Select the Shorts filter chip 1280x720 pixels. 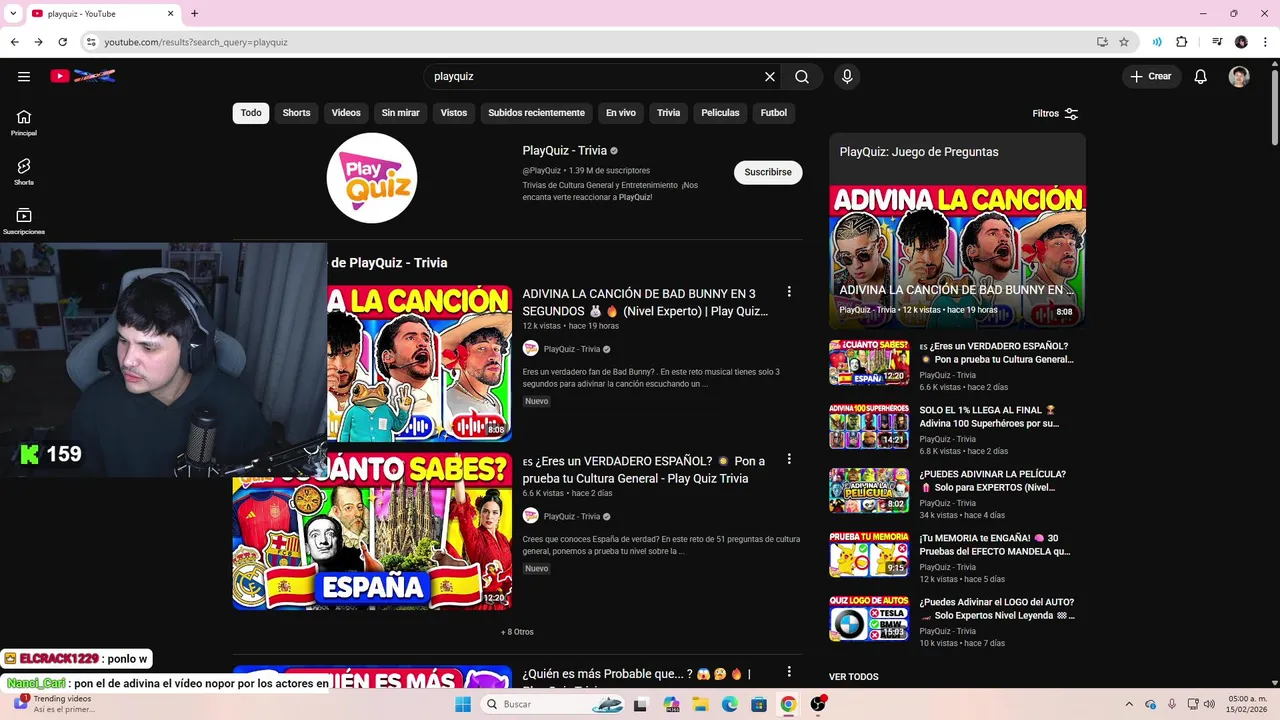[x=296, y=113]
